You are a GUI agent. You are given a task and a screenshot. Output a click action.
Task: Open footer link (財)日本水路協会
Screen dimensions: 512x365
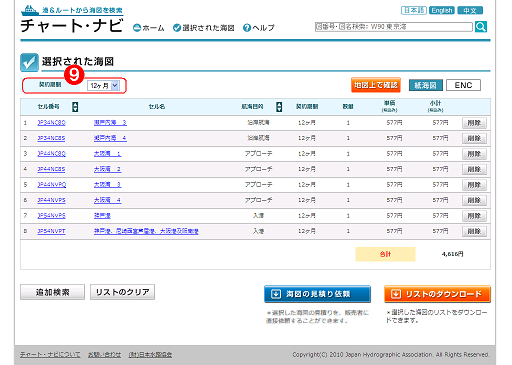tap(150, 355)
